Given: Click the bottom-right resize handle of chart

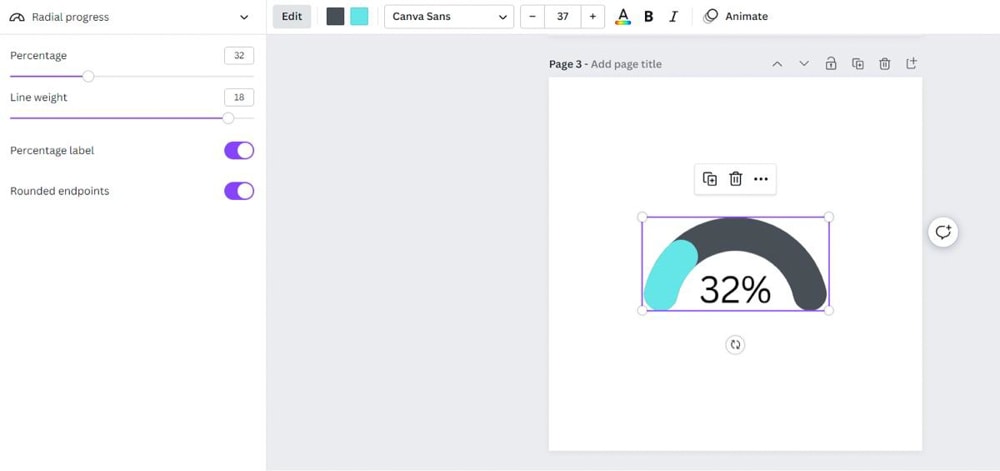Looking at the screenshot, I should pos(829,310).
